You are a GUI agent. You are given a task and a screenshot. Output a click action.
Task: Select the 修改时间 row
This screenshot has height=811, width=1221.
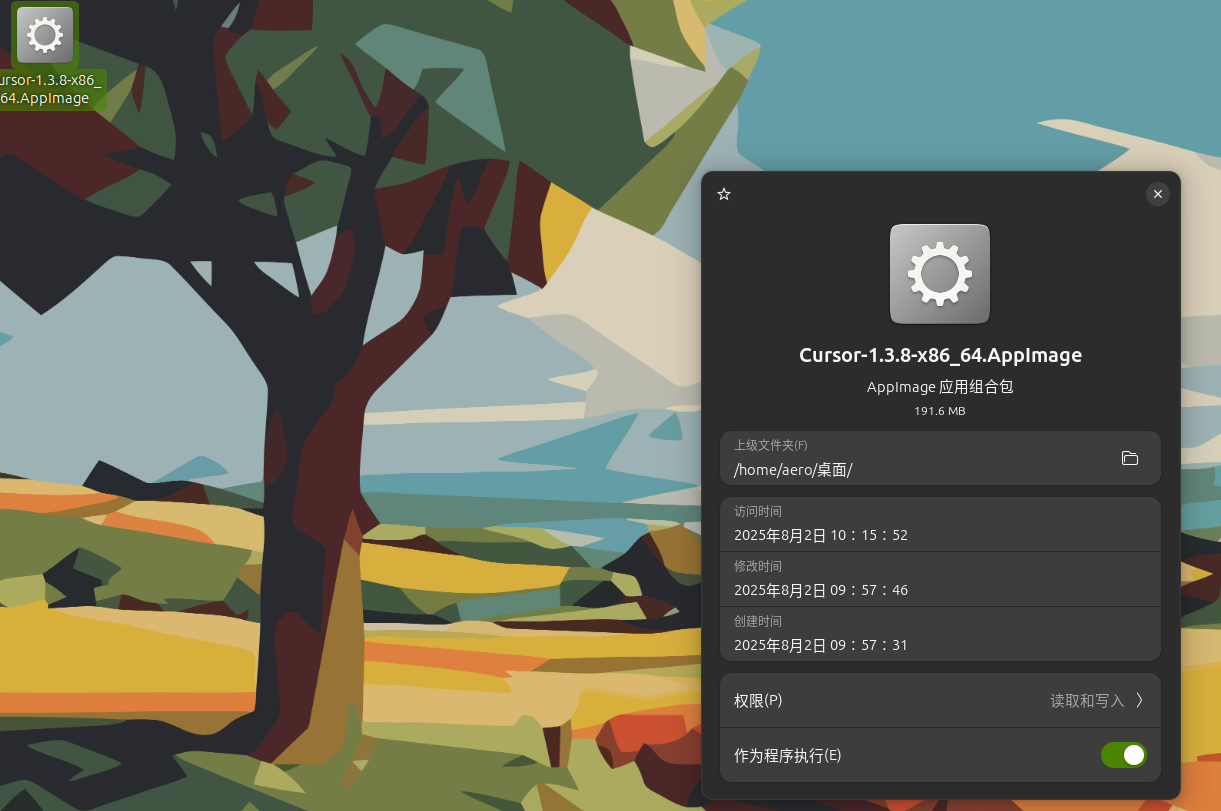pos(900,578)
